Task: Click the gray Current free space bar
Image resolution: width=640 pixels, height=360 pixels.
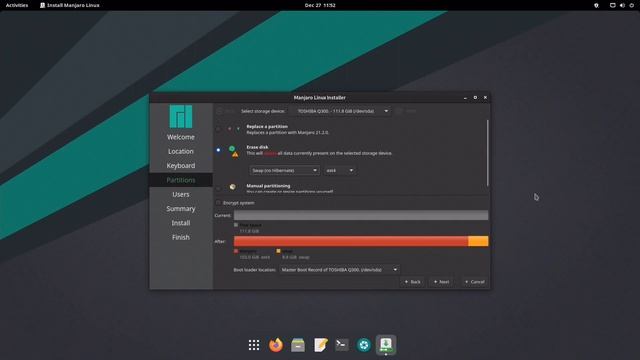Action: [361, 215]
